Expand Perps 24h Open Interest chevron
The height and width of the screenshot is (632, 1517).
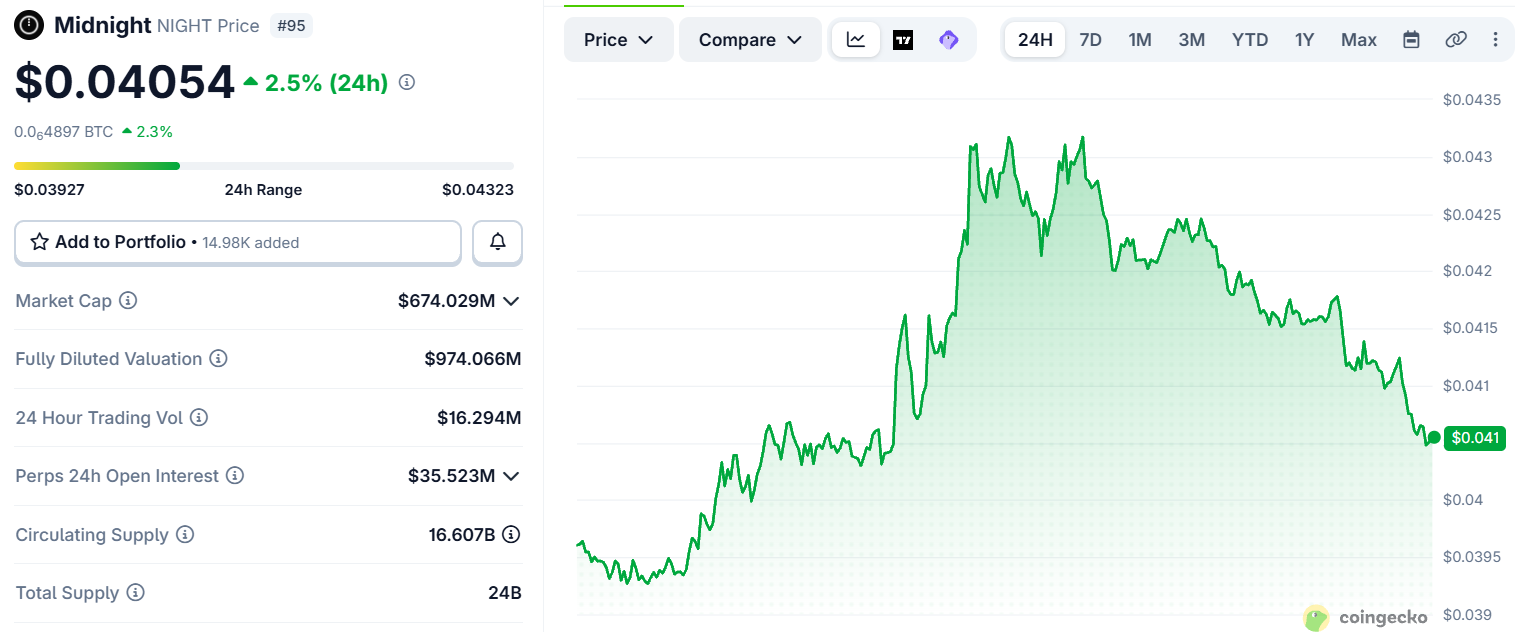[x=511, y=476]
